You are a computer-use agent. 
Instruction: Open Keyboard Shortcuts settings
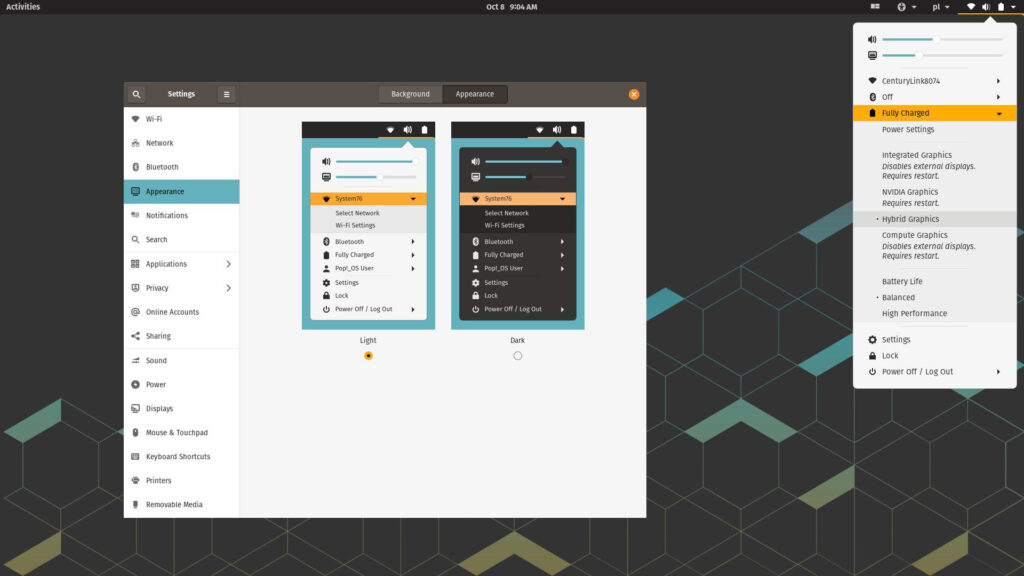182,456
